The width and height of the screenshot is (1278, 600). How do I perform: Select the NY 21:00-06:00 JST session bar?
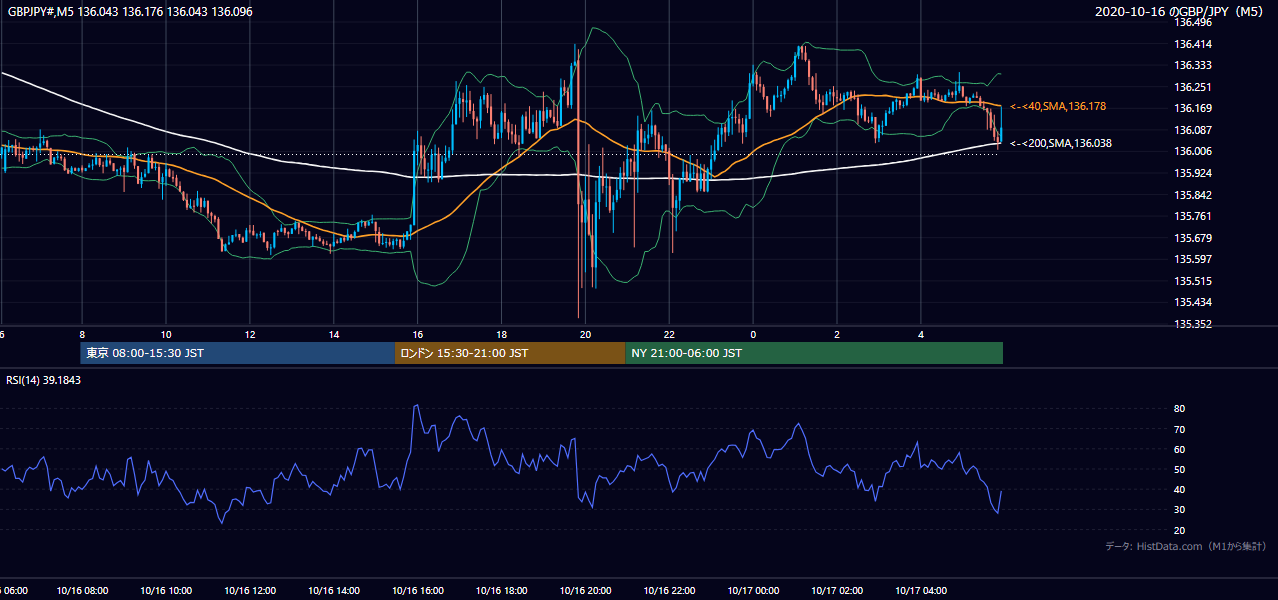coord(814,353)
